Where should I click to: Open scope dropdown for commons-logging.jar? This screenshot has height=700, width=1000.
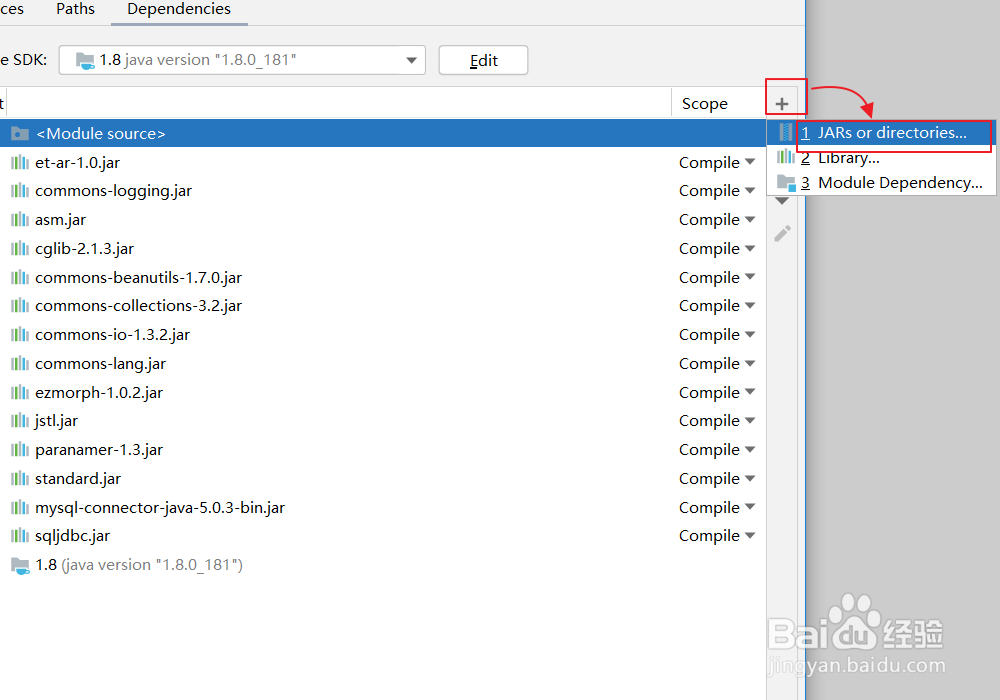pyautogui.click(x=750, y=190)
